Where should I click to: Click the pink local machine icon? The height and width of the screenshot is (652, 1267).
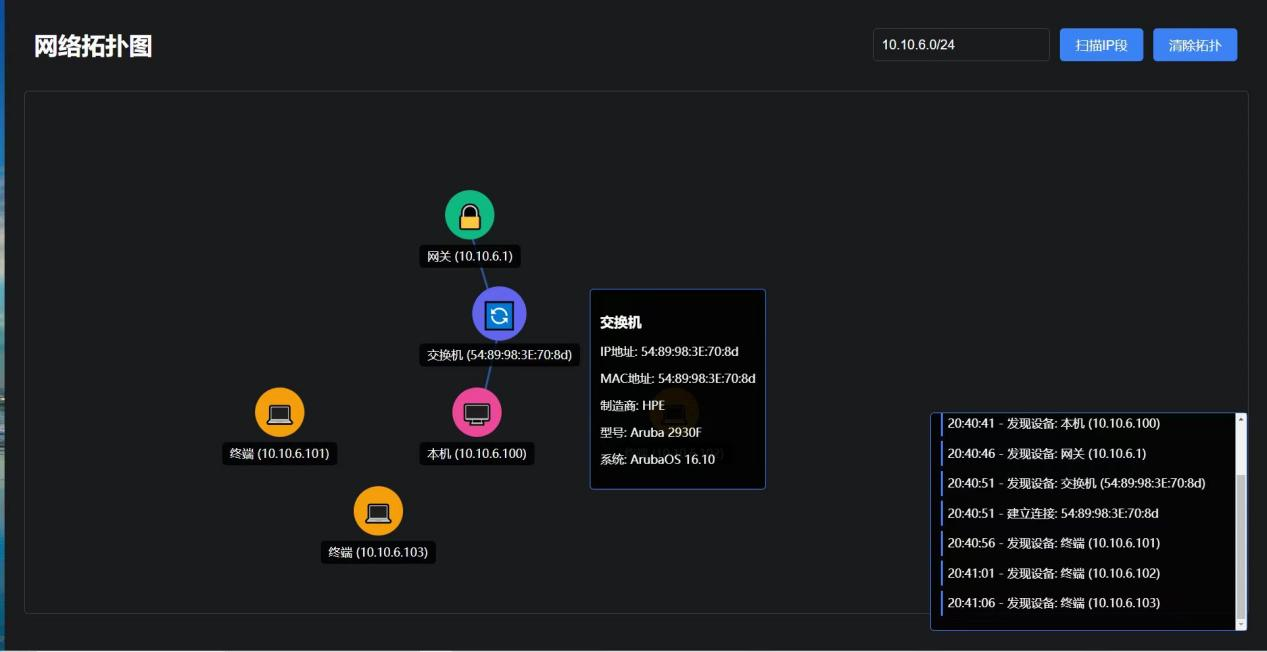pyautogui.click(x=477, y=412)
